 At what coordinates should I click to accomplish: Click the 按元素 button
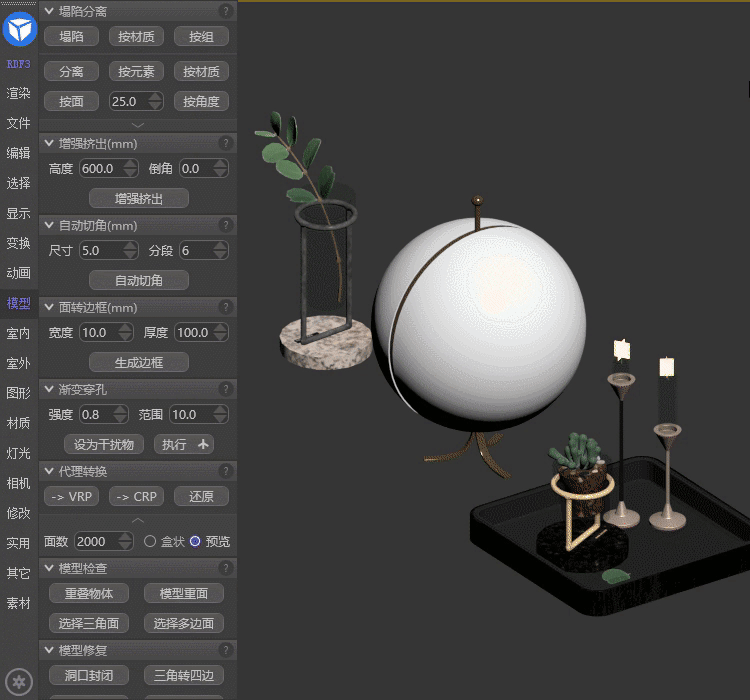click(x=136, y=71)
